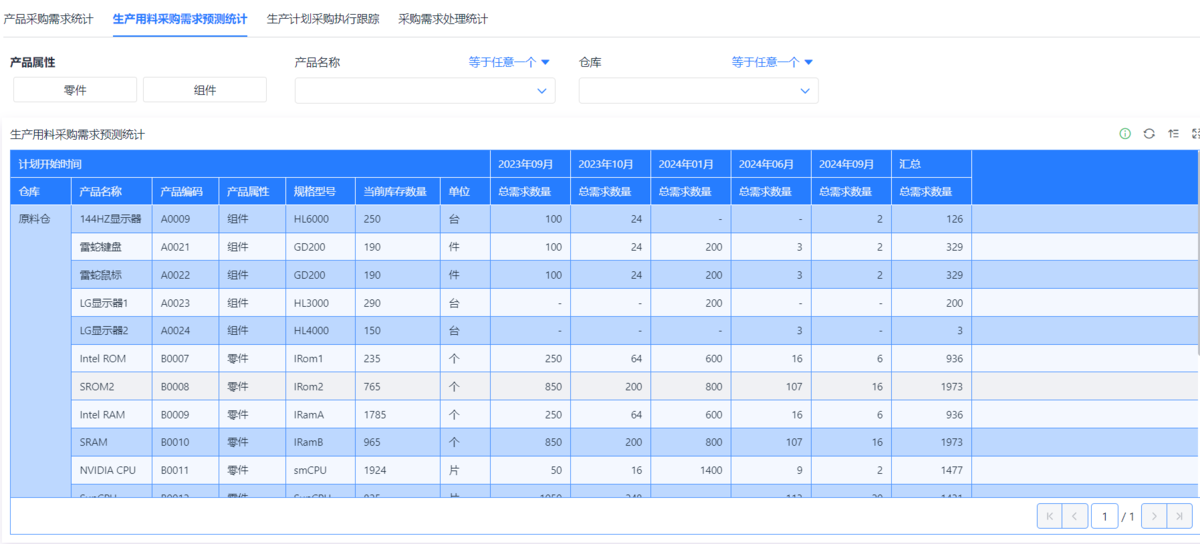1200x544 pixels.
Task: Click the sort icon in the table toolbar
Action: coord(1173,134)
